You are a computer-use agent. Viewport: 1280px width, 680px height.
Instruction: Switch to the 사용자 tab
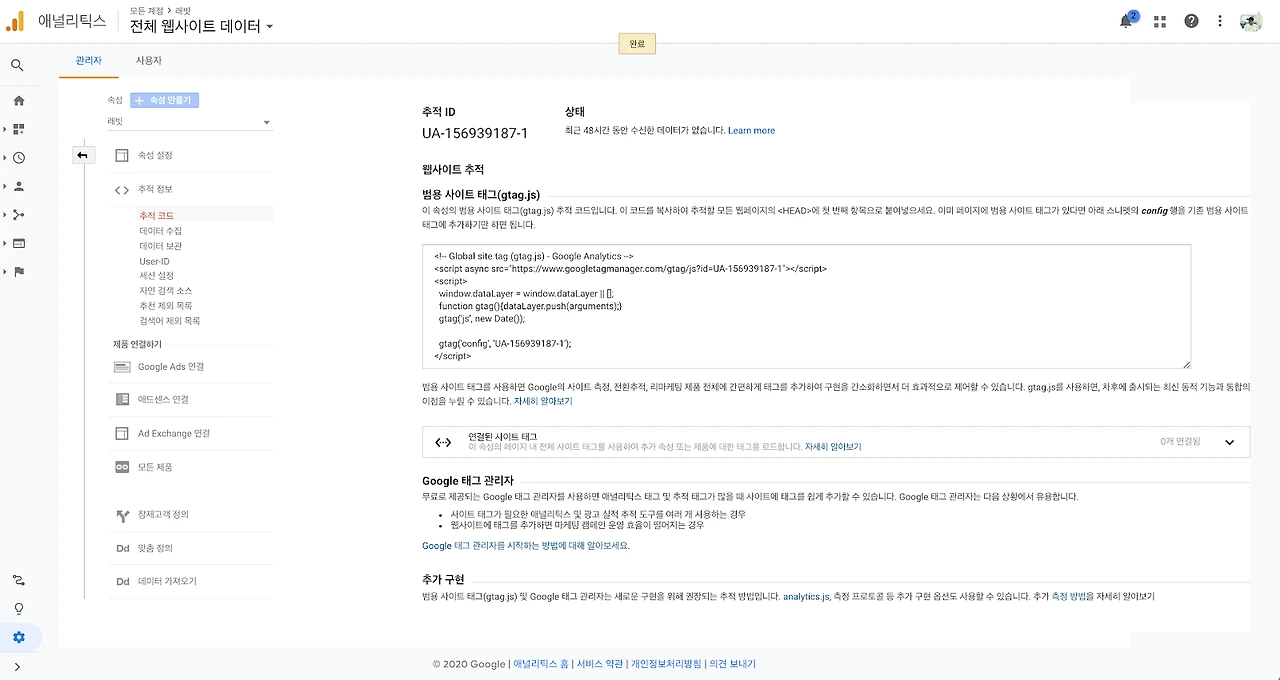[x=149, y=61]
